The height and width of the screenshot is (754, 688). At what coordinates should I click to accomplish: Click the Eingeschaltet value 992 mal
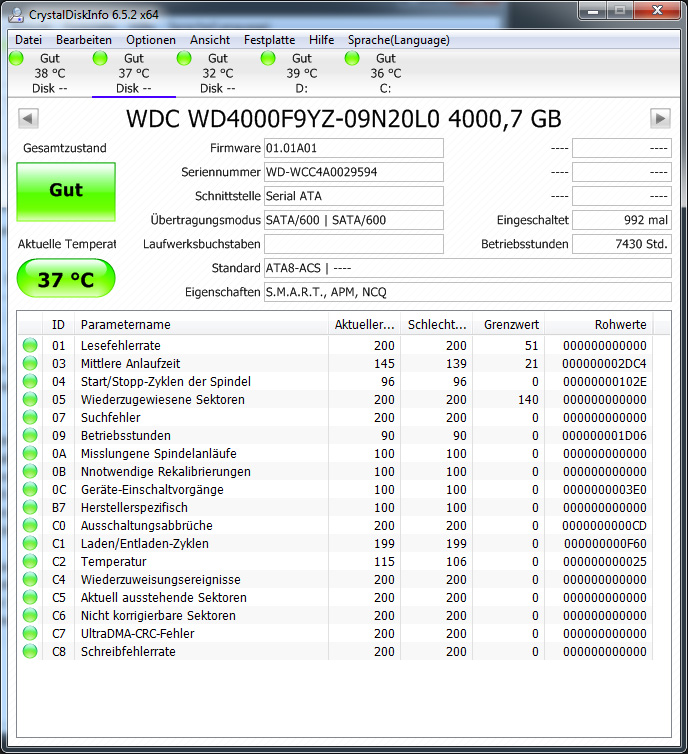[622, 220]
